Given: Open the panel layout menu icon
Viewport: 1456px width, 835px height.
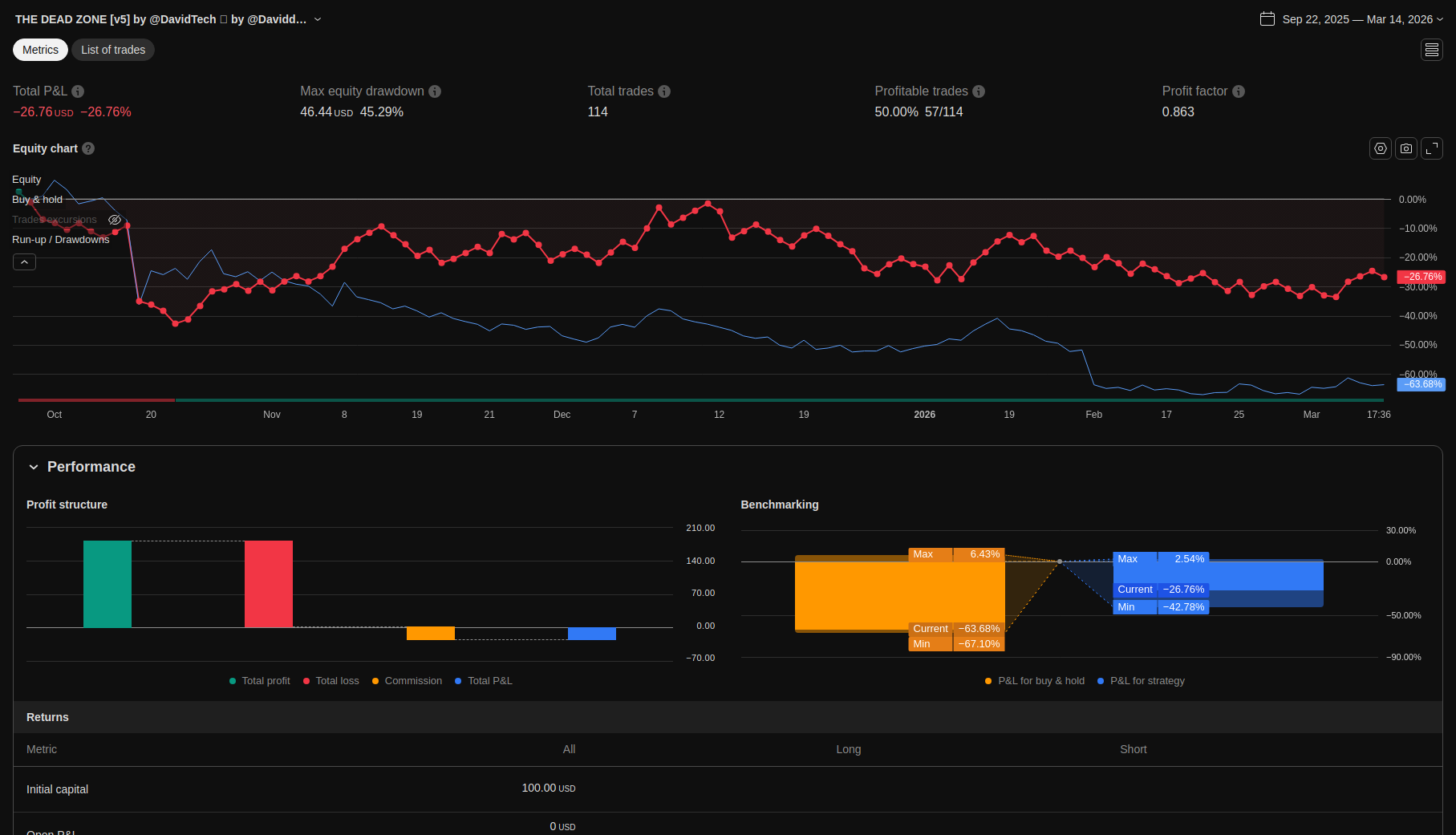Looking at the screenshot, I should (1432, 50).
